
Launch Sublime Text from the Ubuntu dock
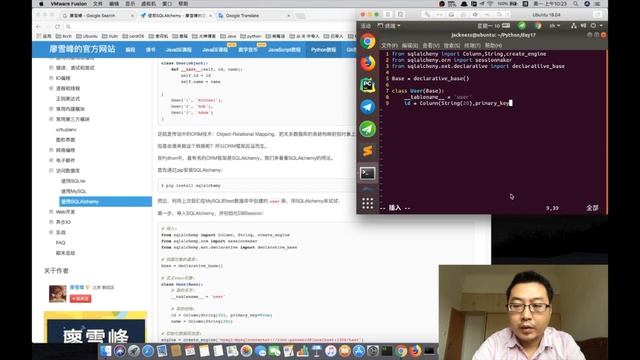pos(367,151)
